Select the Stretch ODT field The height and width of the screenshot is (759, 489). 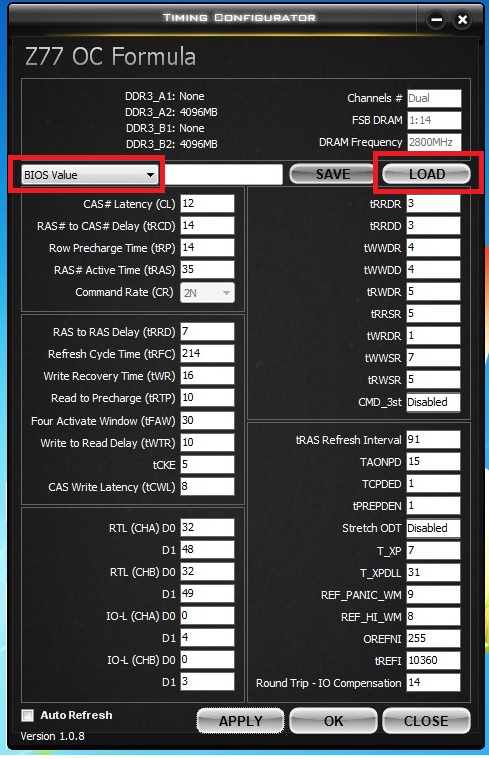[433, 528]
